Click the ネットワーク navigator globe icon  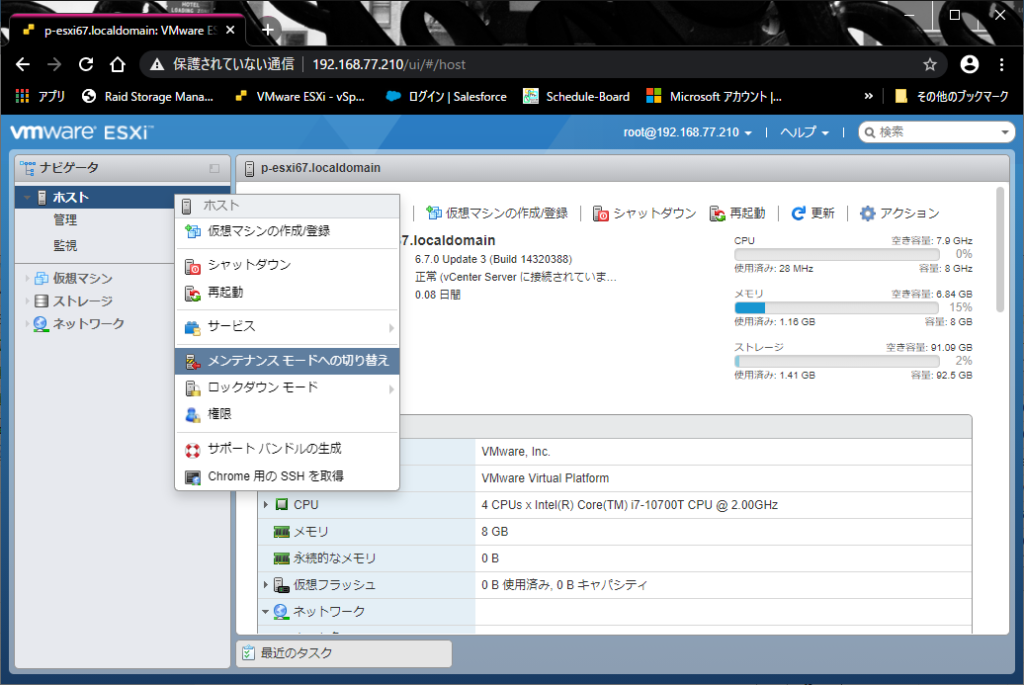click(x=40, y=324)
